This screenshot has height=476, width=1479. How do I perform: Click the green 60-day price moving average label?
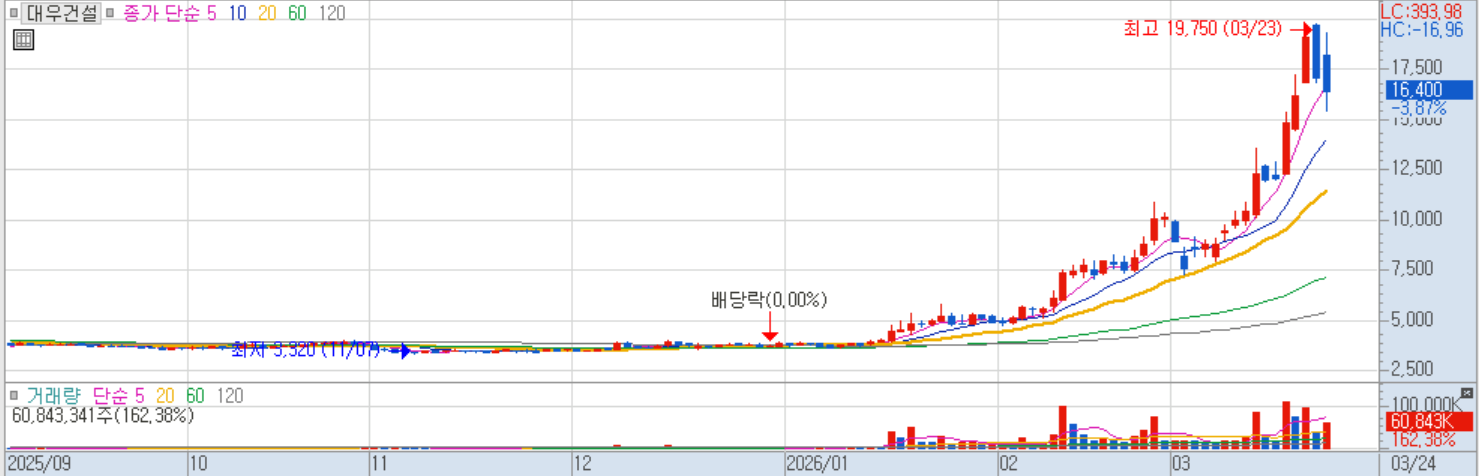click(x=297, y=15)
